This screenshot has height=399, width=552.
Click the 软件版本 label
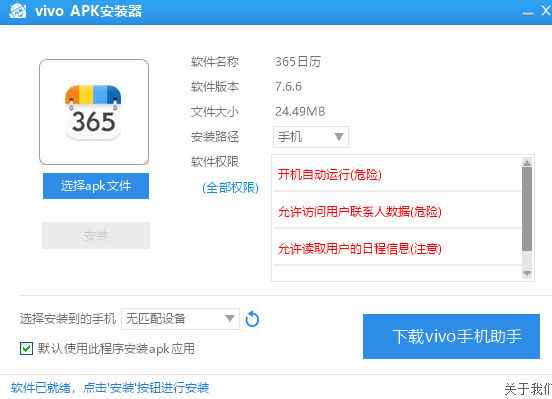click(215, 87)
